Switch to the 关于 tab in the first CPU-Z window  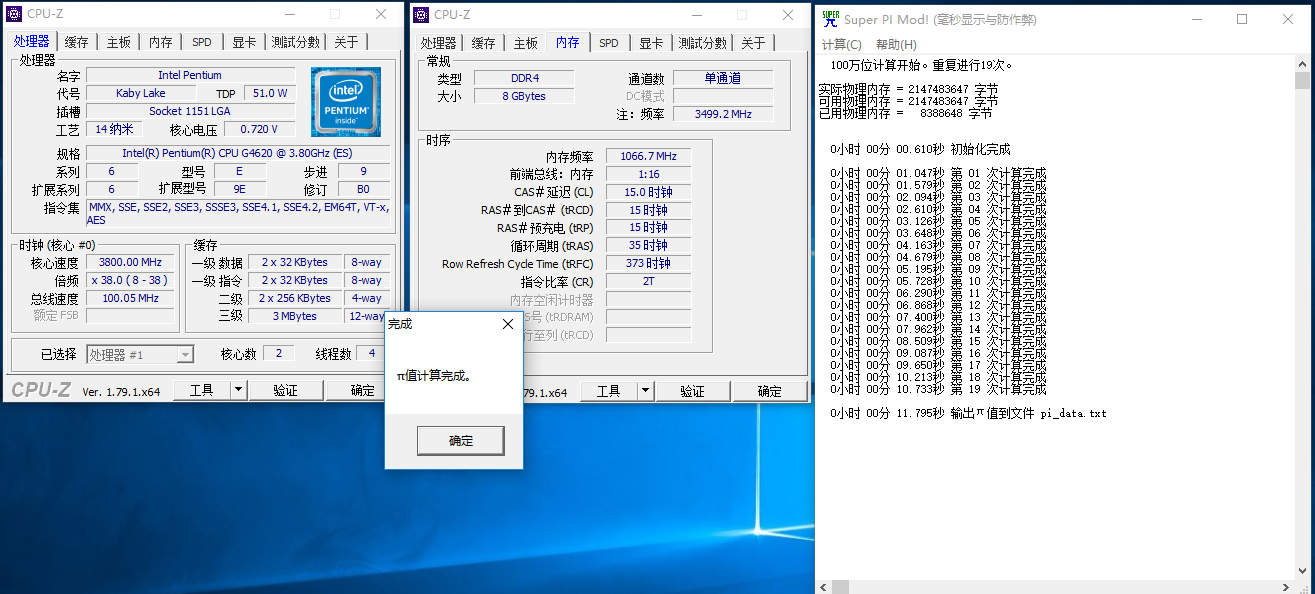(x=345, y=42)
